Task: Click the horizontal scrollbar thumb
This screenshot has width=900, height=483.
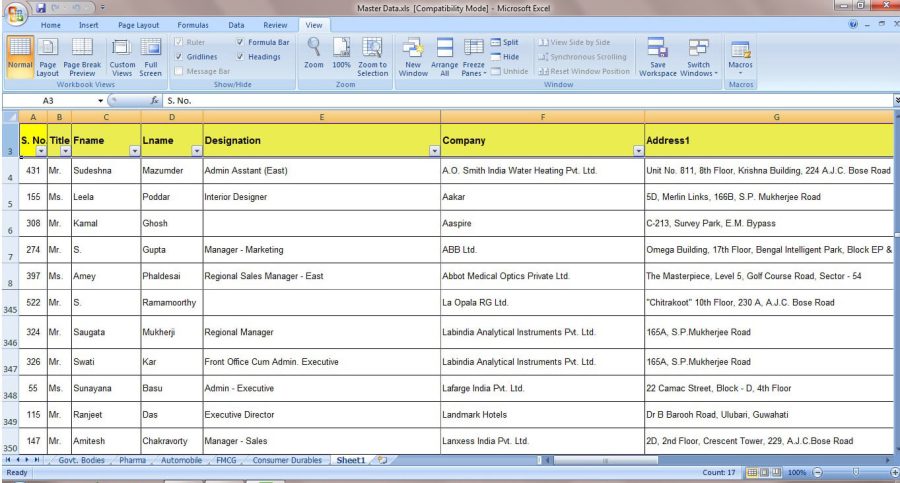Action: click(x=605, y=460)
